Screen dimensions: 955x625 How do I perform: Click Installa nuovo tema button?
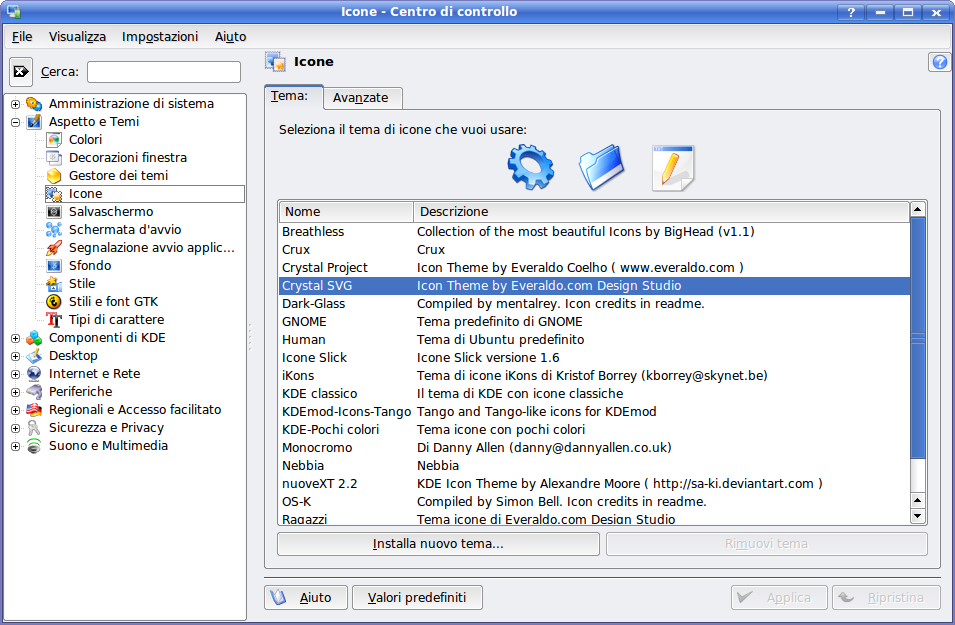tap(438, 544)
